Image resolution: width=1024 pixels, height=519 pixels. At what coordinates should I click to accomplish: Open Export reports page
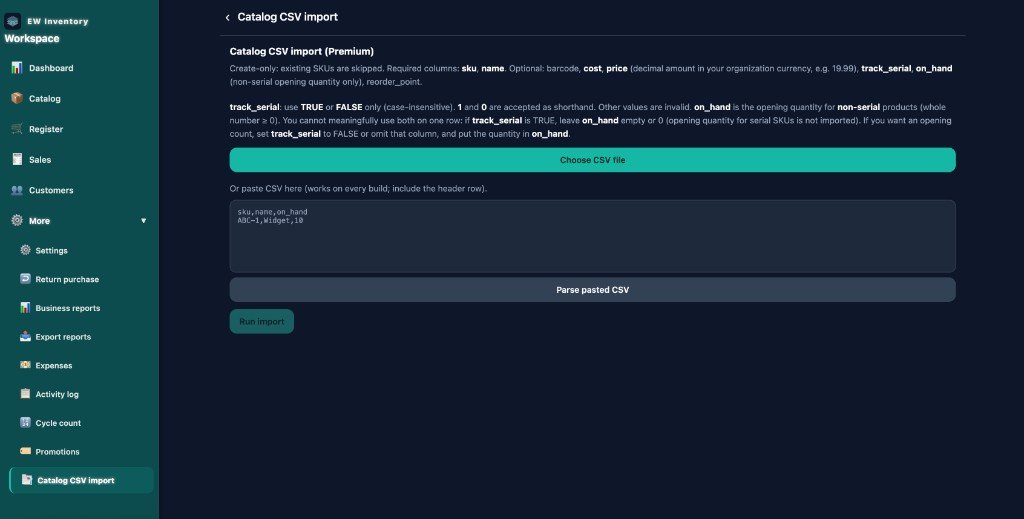click(x=63, y=336)
